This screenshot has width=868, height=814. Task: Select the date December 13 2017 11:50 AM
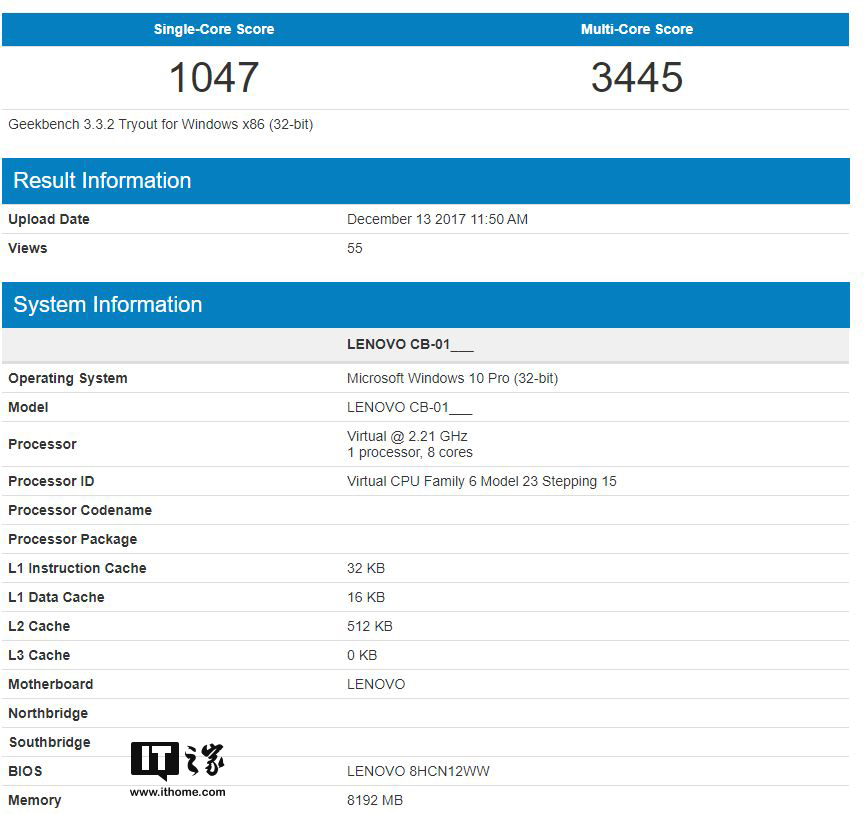coord(437,219)
